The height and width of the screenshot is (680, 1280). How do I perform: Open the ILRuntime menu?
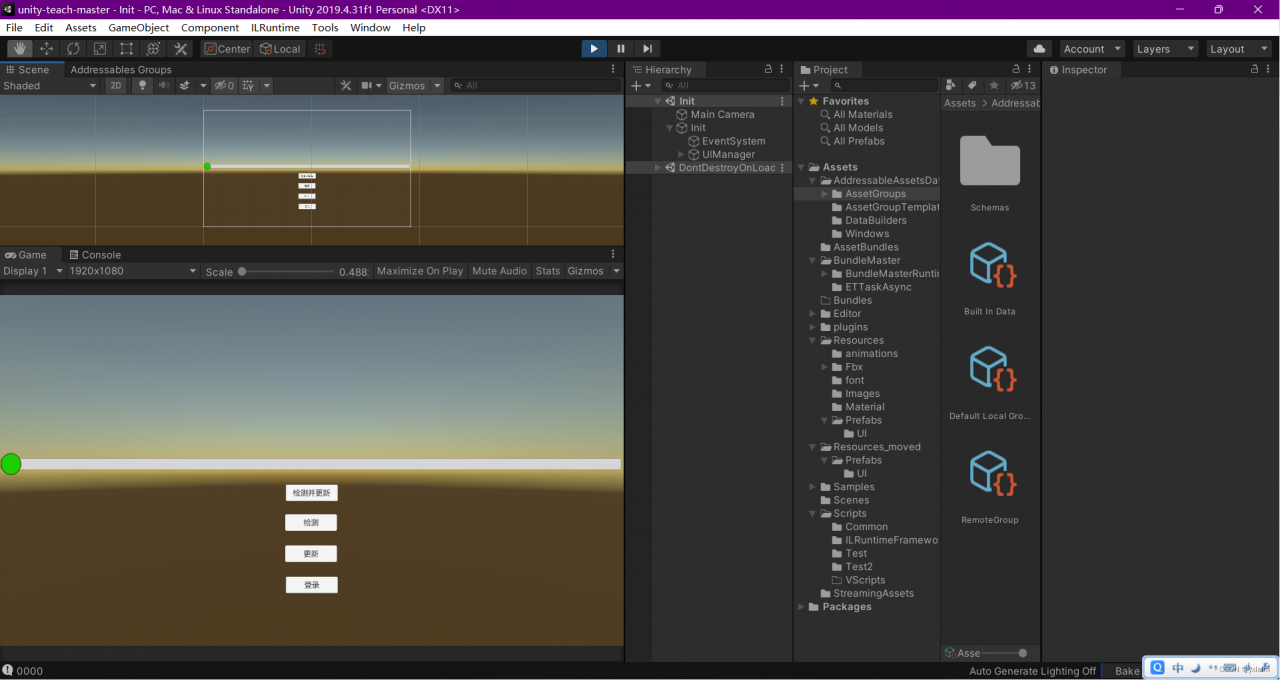275,28
